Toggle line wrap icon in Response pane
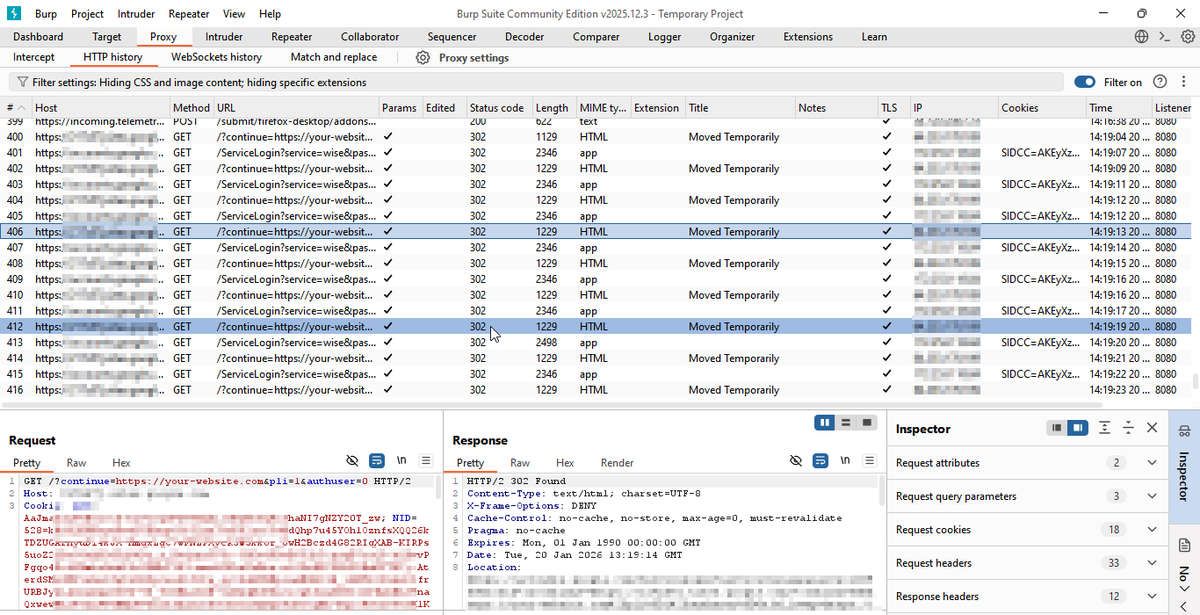Screen dimensions: 1200x615 click(821, 462)
